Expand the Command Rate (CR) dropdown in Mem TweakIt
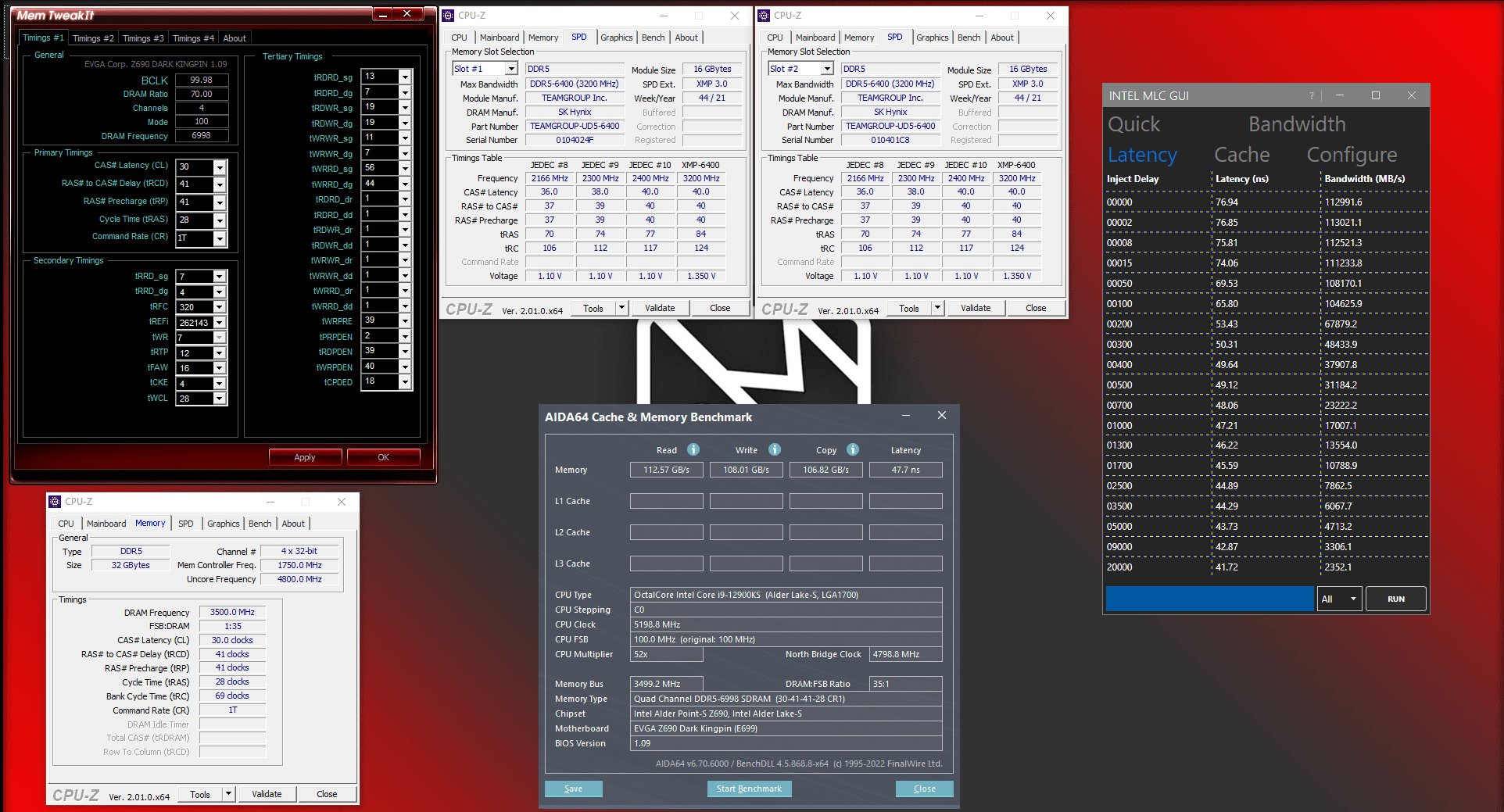The height and width of the screenshot is (812, 1504). [220, 238]
